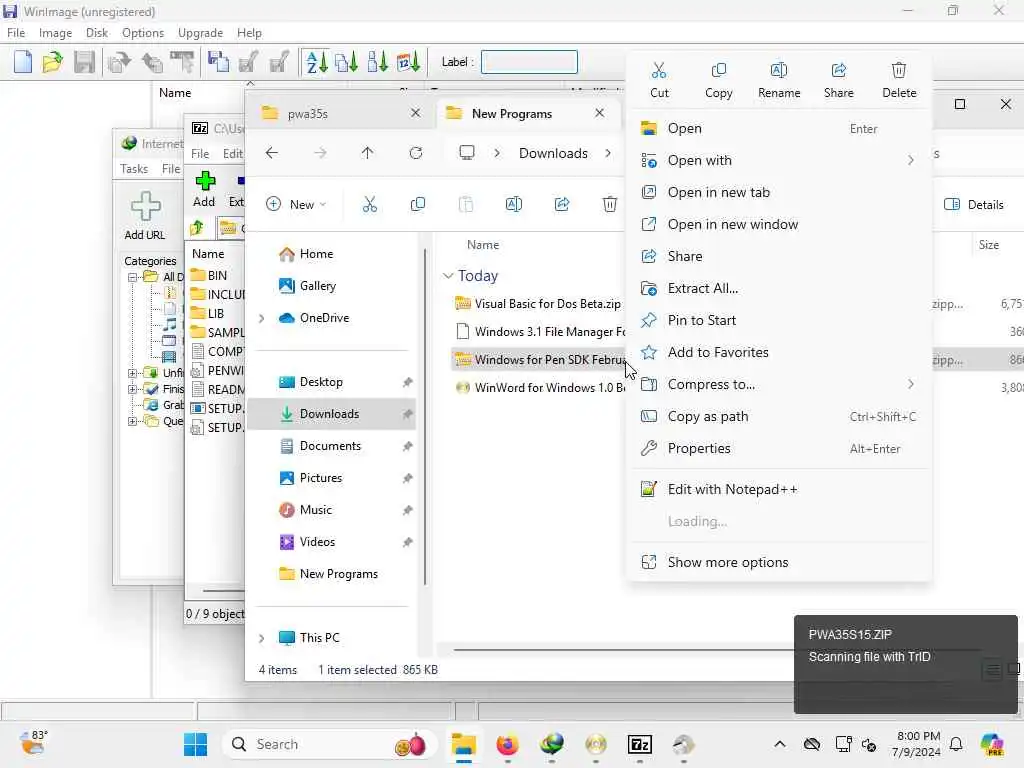Select Windows 3.1 File Manager file
The image size is (1024, 768).
(x=550, y=332)
